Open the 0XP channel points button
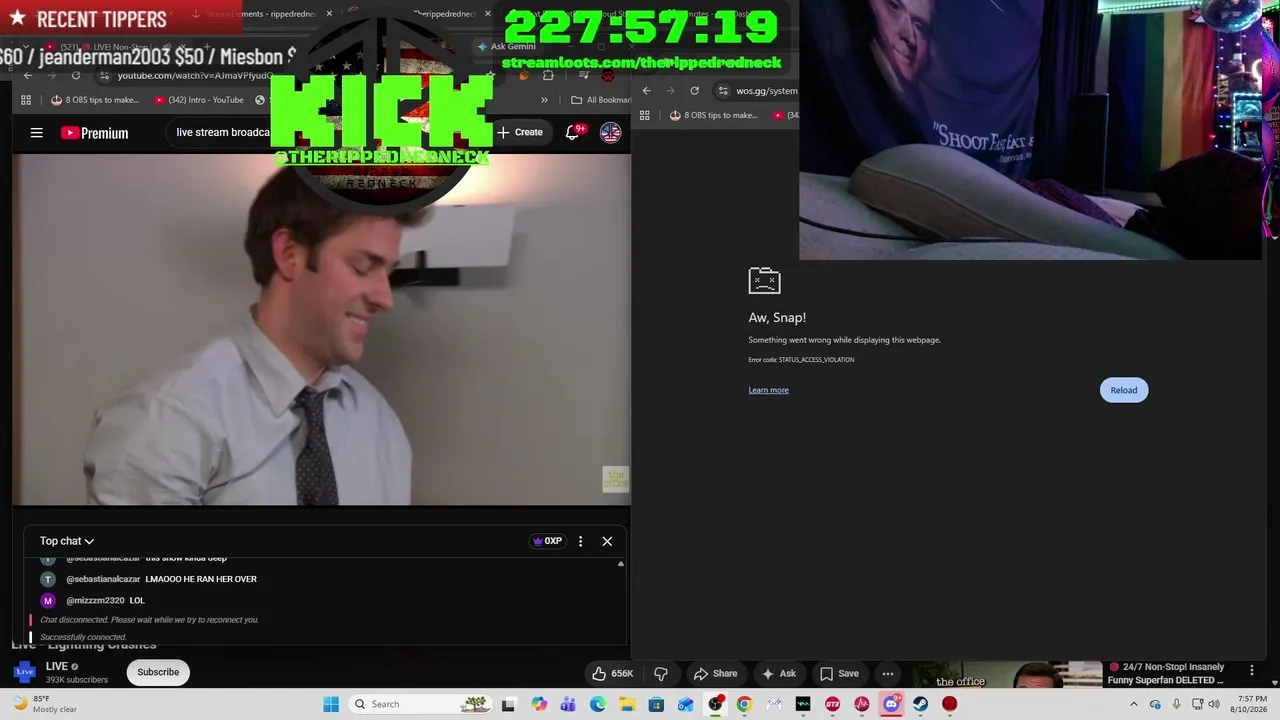 (547, 541)
